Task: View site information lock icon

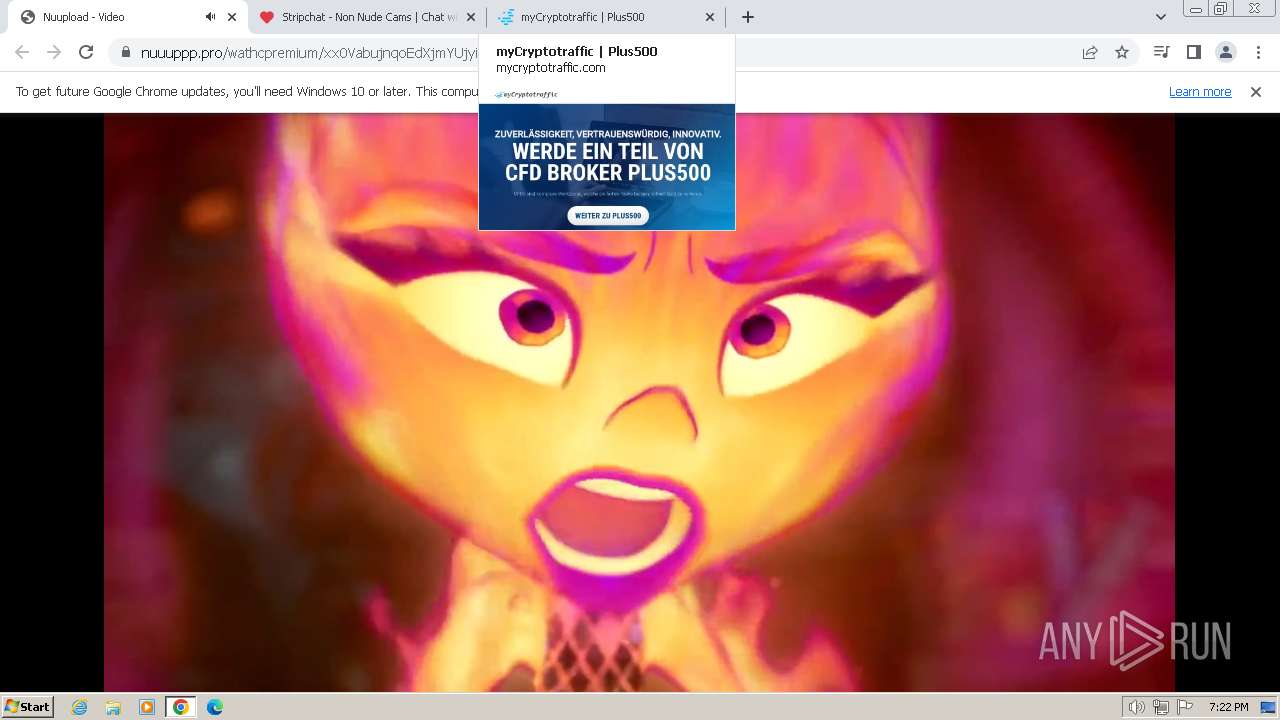Action: pyautogui.click(x=126, y=52)
